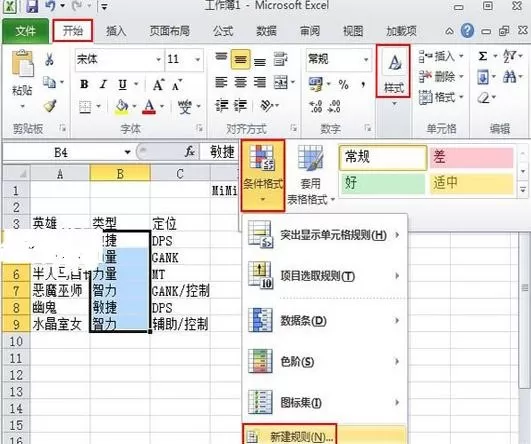Click Sort and Filter icon
This screenshot has height=444, width=531.
509,56
